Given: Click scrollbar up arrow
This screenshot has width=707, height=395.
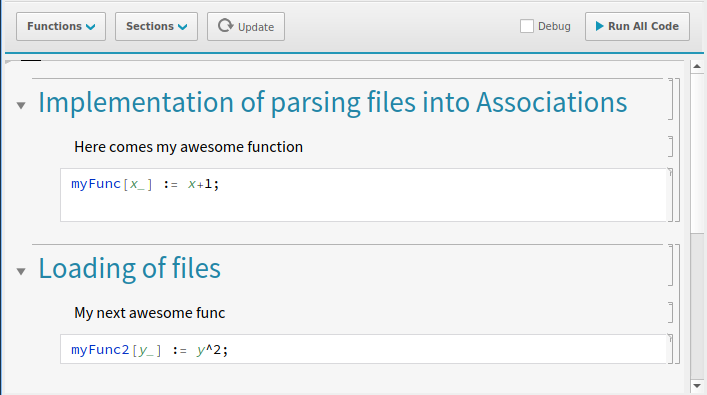Looking at the screenshot, I should 697,67.
